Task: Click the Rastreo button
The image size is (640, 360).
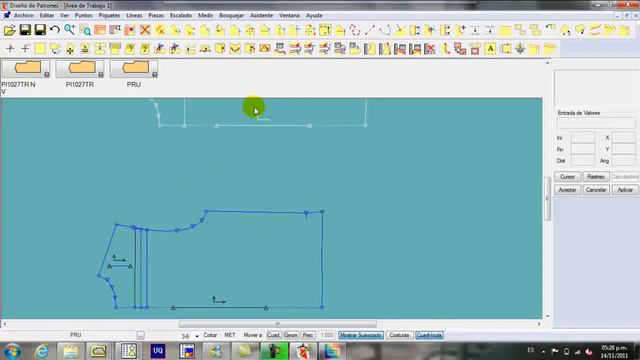Action: pos(596,177)
